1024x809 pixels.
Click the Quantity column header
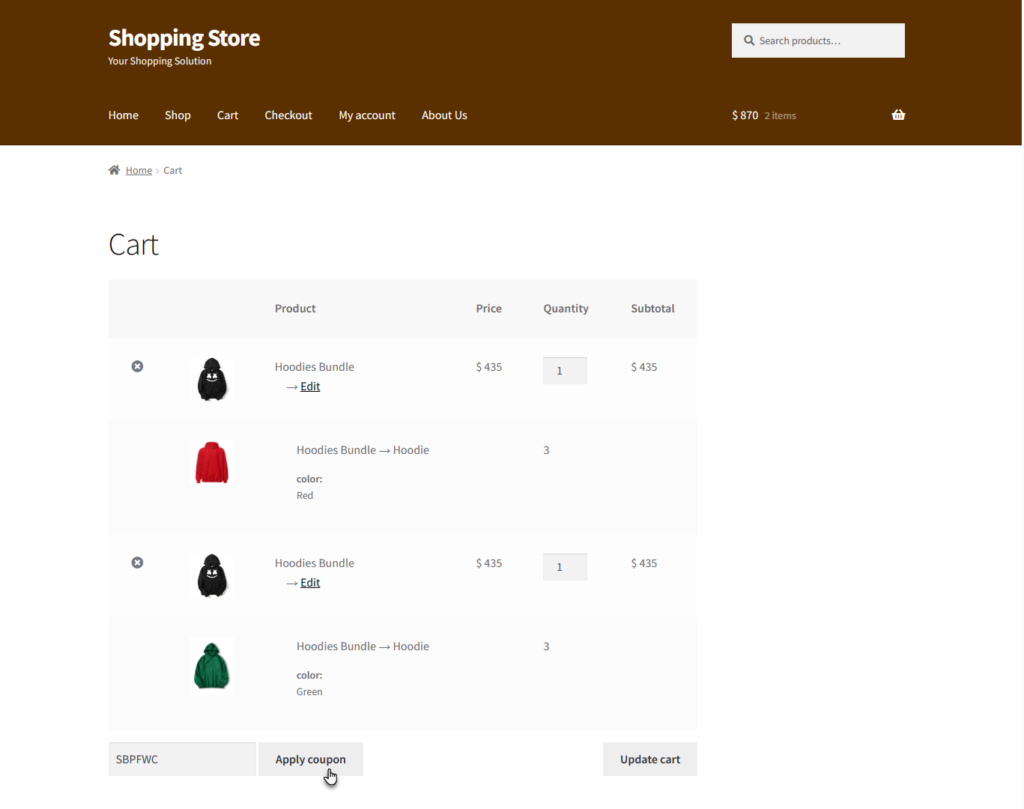(566, 309)
